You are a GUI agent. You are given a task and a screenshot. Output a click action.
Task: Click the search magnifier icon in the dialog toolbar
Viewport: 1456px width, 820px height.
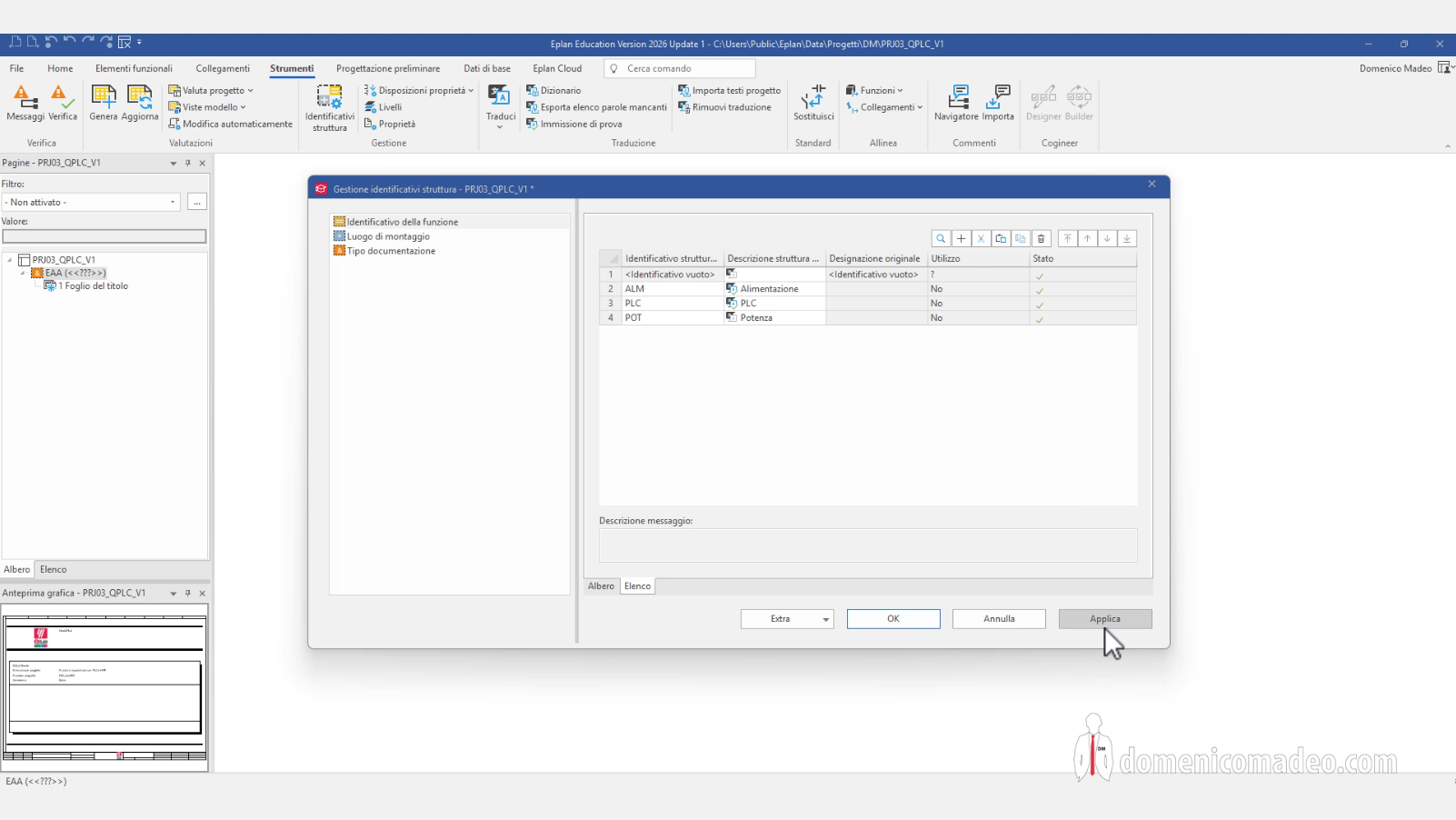(941, 238)
